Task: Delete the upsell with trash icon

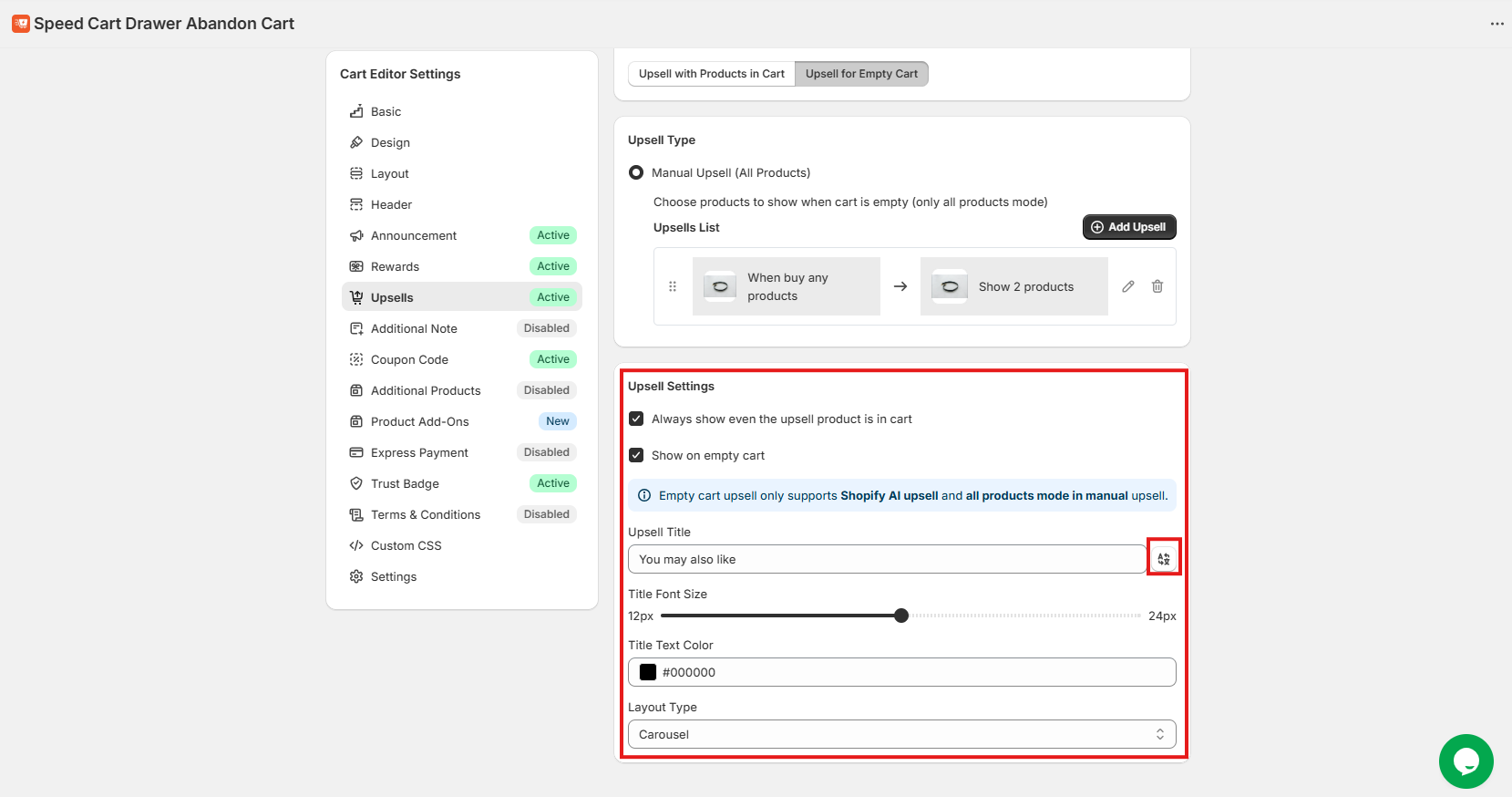Action: (1157, 286)
